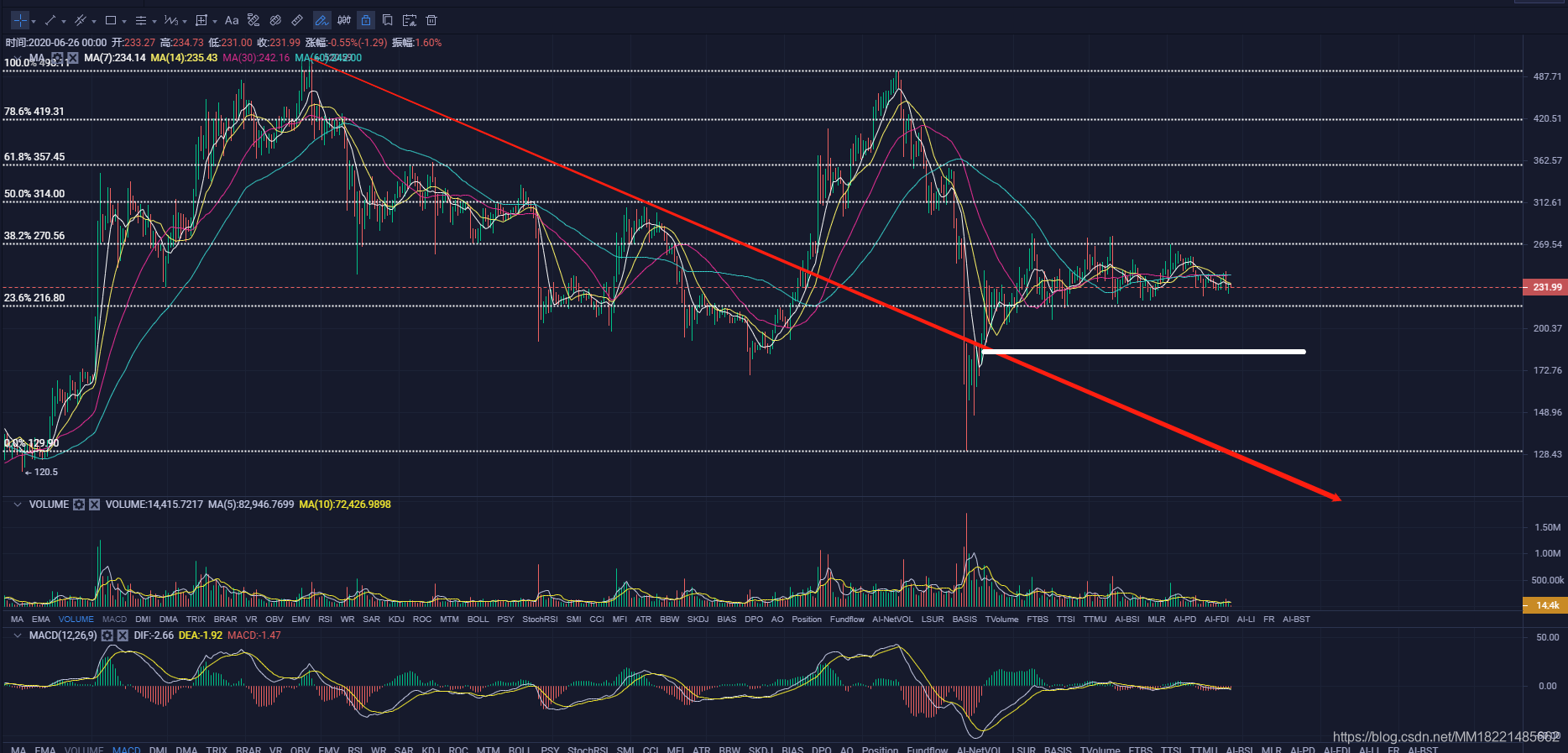
Task: Remove the VOLUME indicator with X
Action: tap(94, 505)
